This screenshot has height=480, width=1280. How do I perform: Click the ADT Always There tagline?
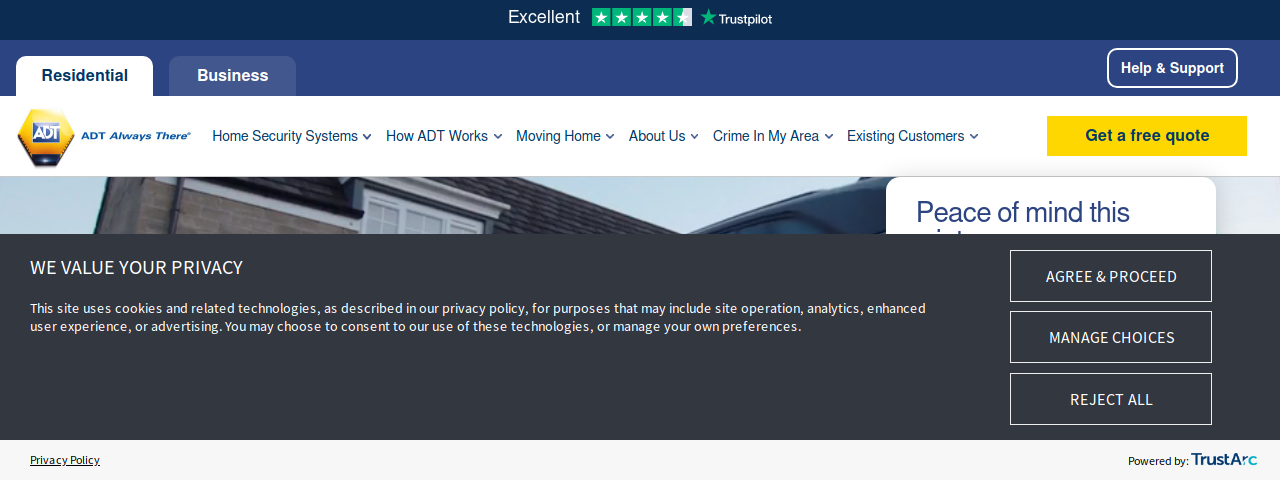tap(135, 135)
